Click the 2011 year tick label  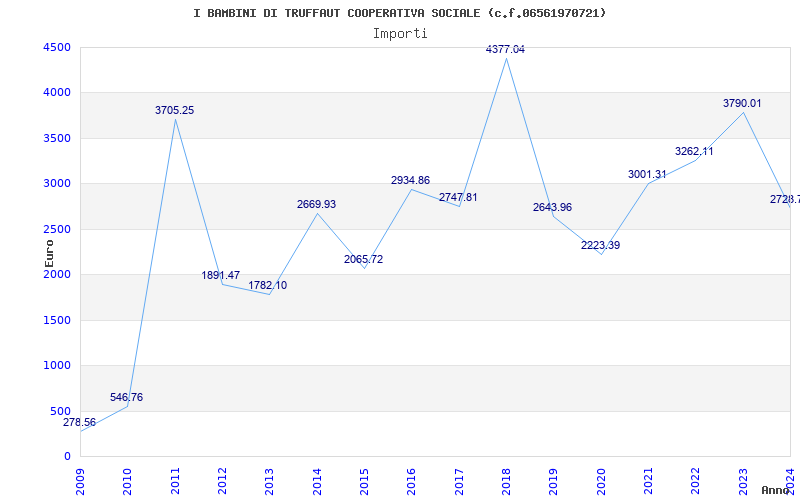tap(175, 482)
